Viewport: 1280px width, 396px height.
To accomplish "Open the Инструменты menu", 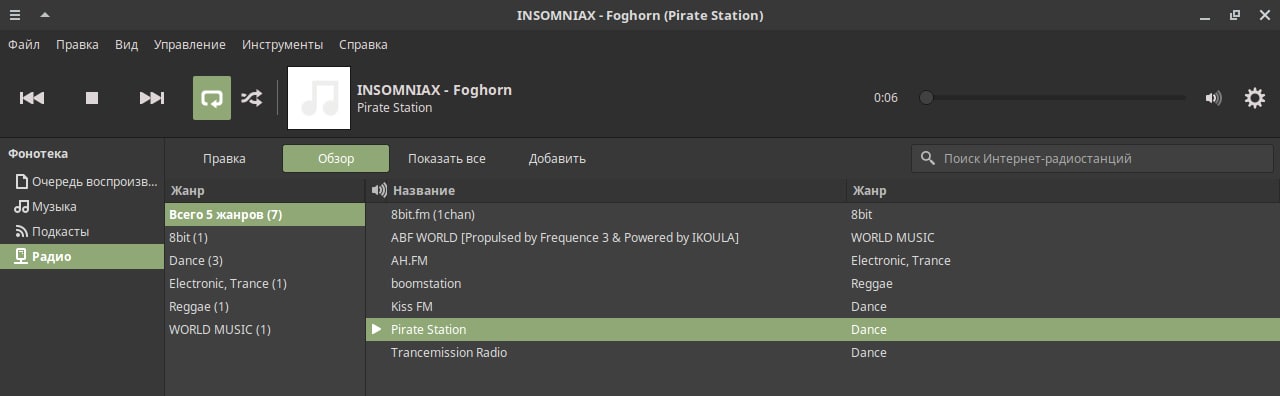I will tap(282, 45).
